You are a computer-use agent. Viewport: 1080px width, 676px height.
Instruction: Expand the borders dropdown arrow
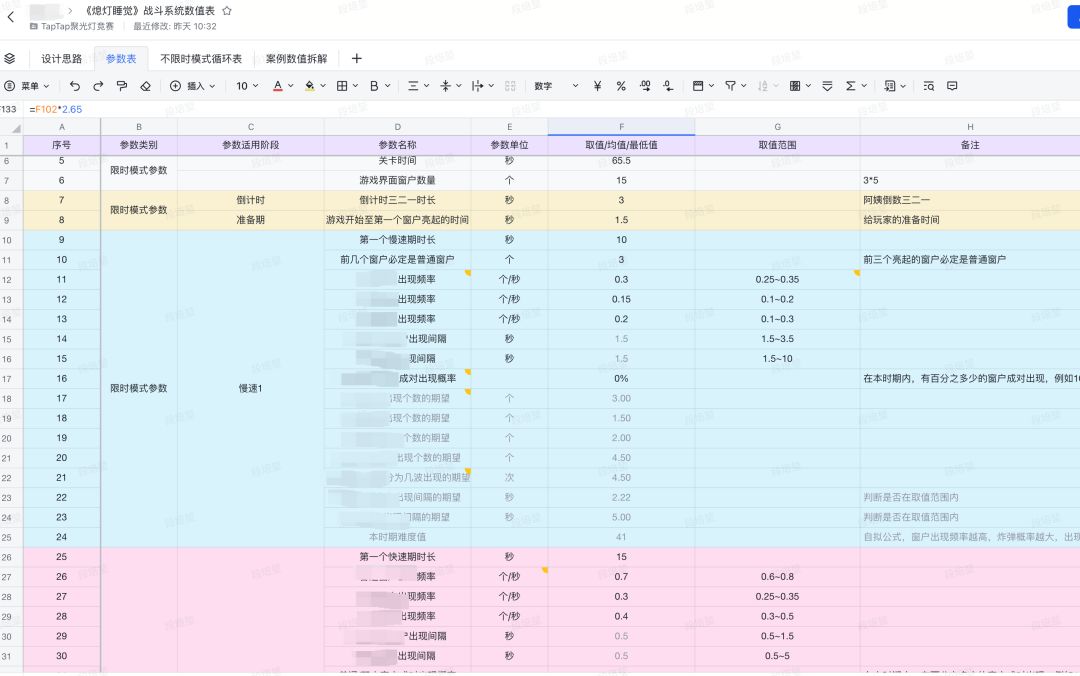(x=355, y=86)
